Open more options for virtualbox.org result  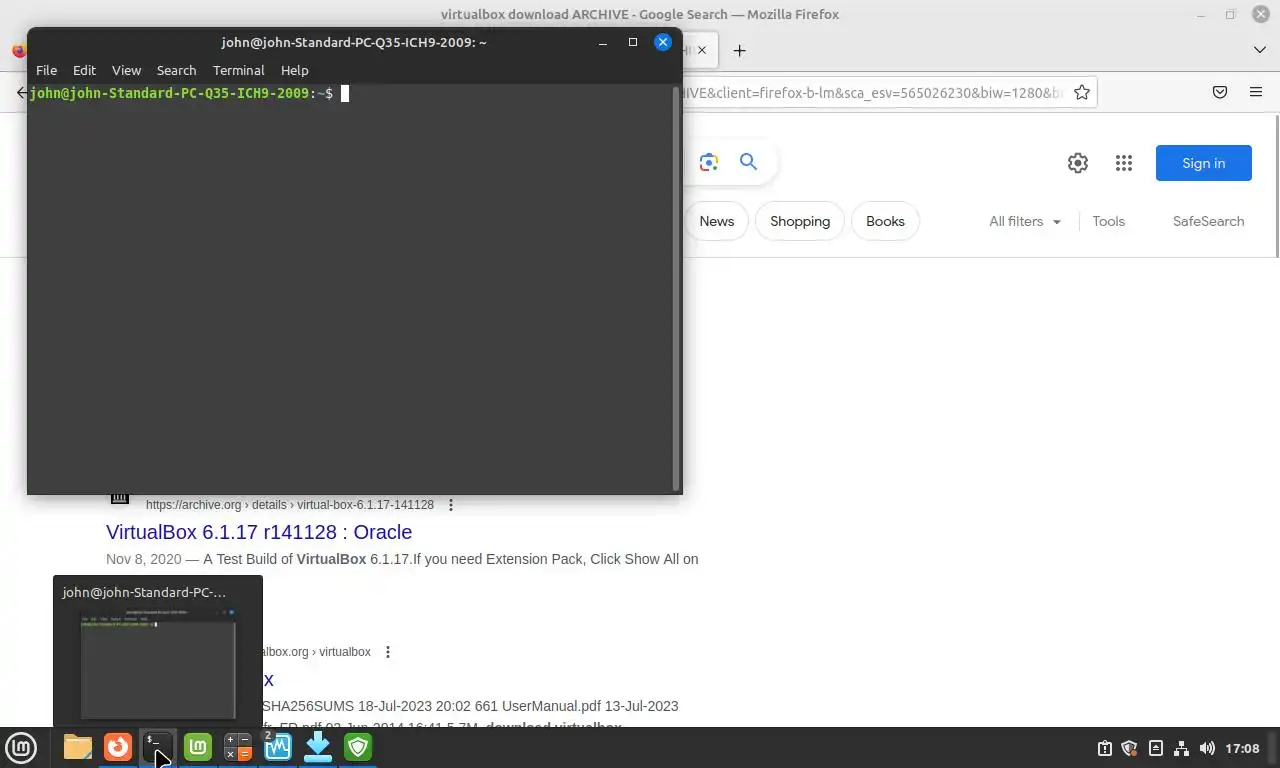click(x=388, y=652)
